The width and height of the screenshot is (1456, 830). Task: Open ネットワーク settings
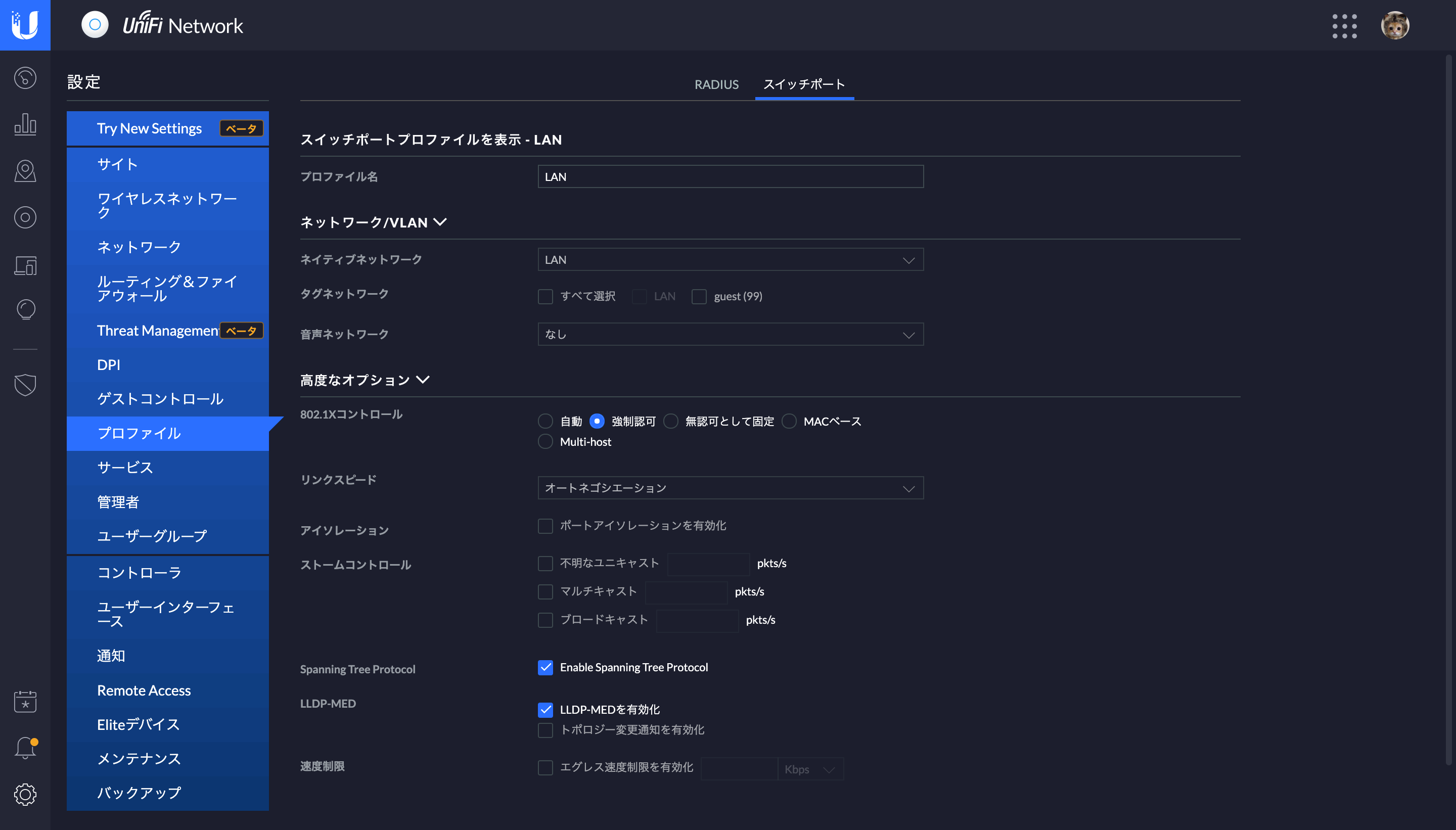pyautogui.click(x=168, y=247)
